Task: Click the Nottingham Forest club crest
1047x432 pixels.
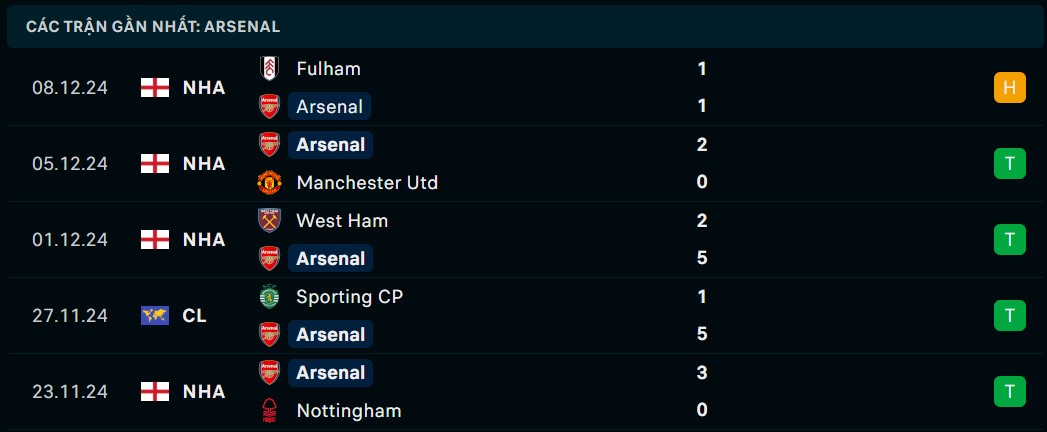Action: [x=269, y=411]
